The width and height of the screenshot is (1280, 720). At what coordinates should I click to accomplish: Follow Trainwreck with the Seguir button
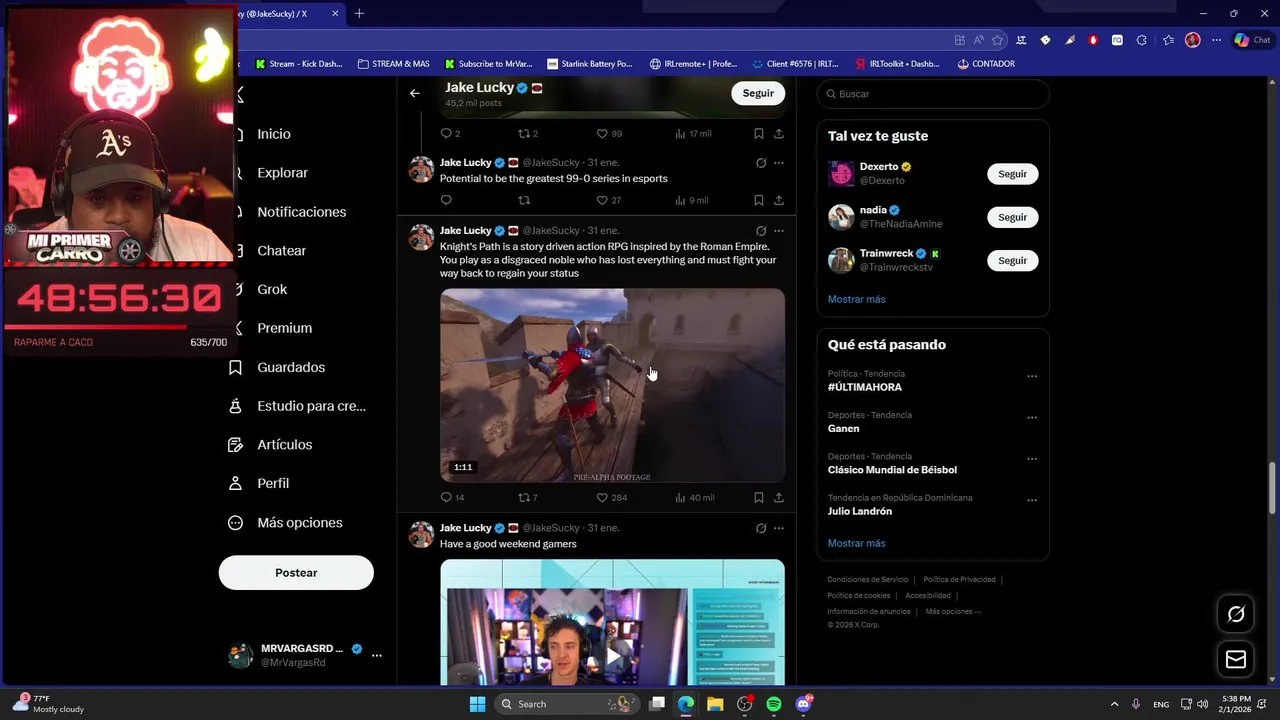tap(1012, 260)
